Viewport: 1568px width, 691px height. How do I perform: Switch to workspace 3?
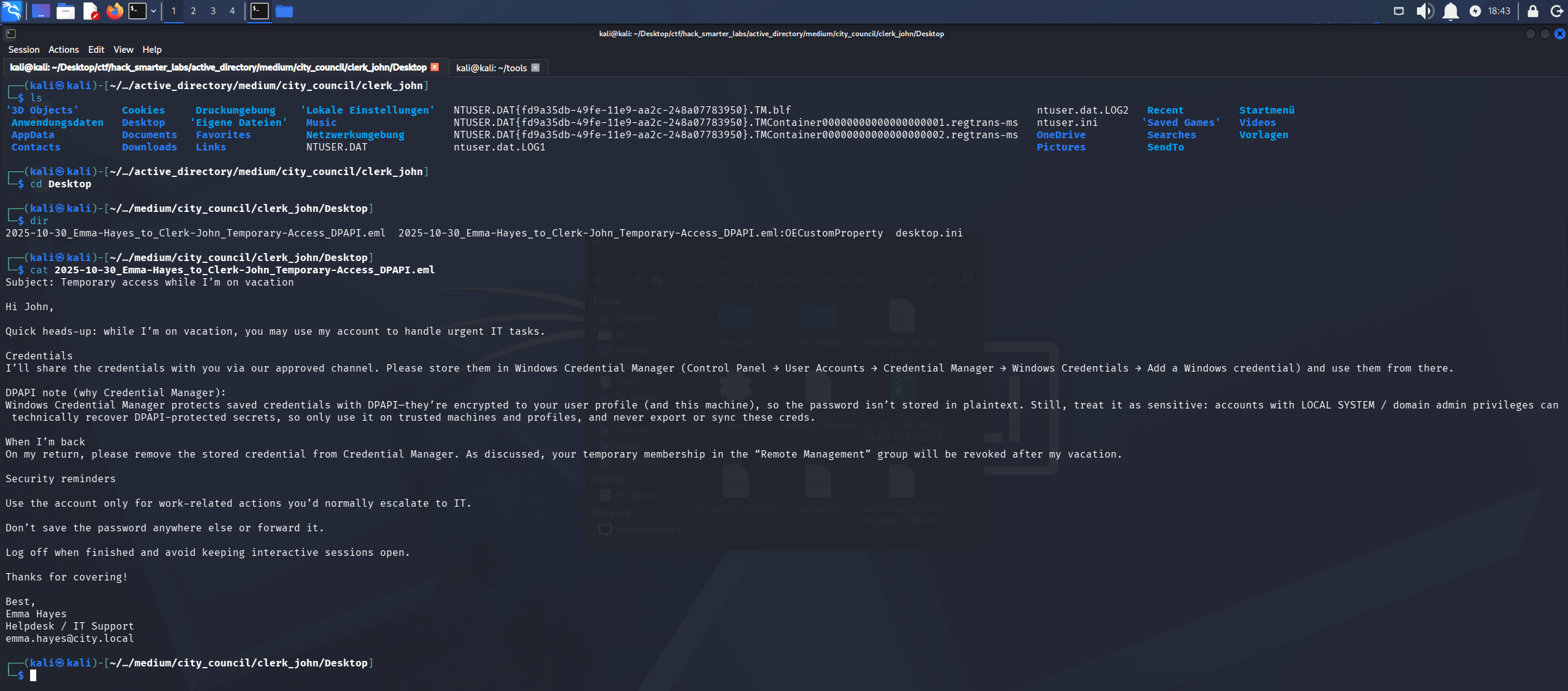pyautogui.click(x=213, y=11)
